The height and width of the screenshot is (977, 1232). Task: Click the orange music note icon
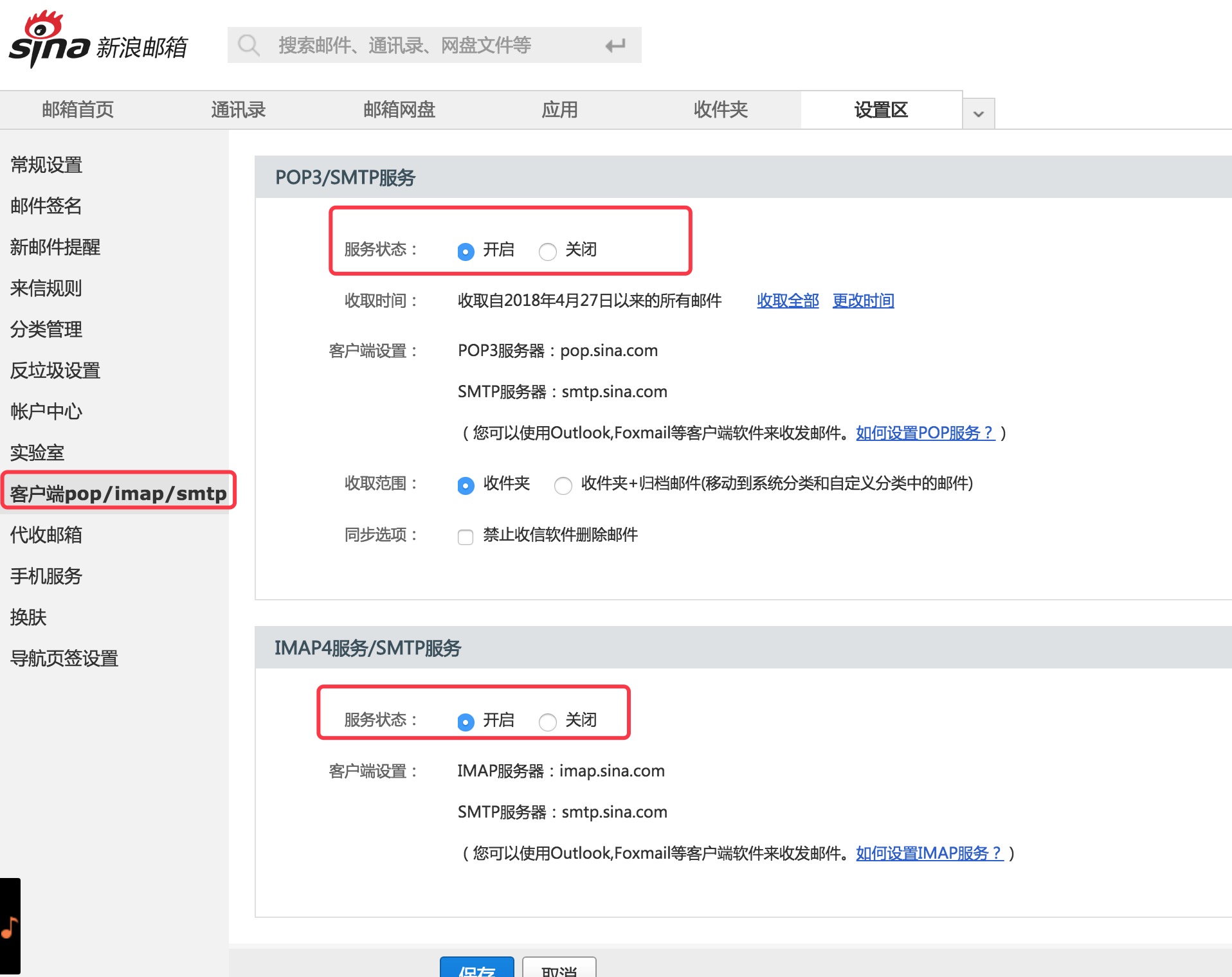coord(10,928)
